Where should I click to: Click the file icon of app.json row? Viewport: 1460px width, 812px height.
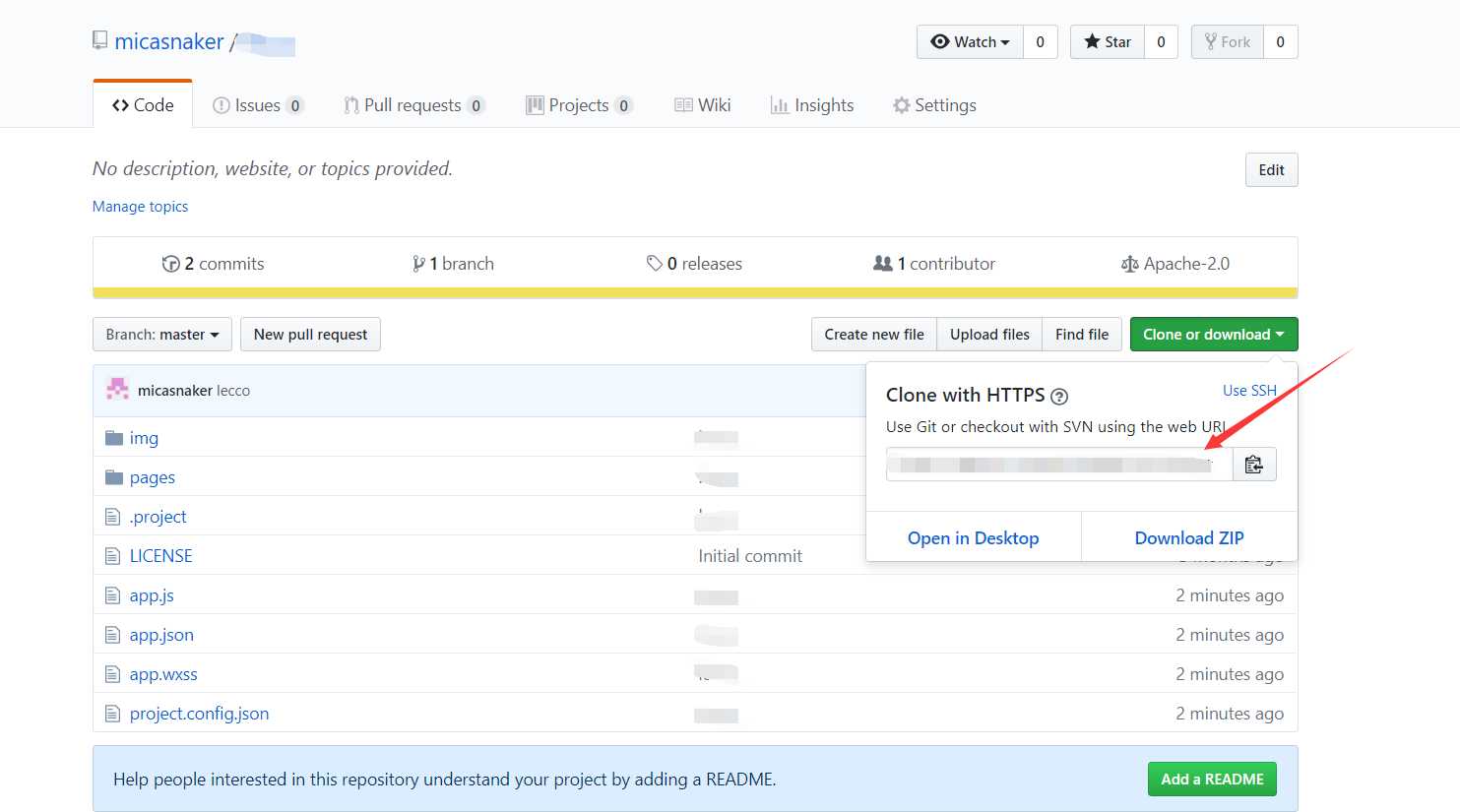[112, 635]
